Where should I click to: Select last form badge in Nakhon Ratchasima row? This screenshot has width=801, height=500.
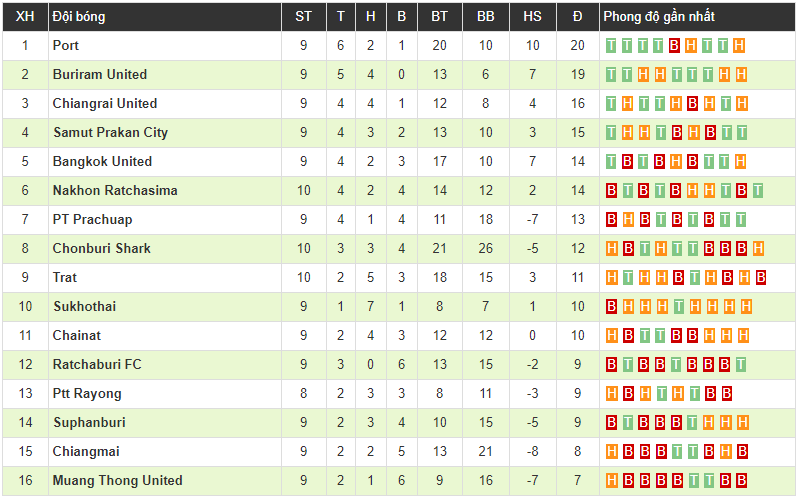757,190
